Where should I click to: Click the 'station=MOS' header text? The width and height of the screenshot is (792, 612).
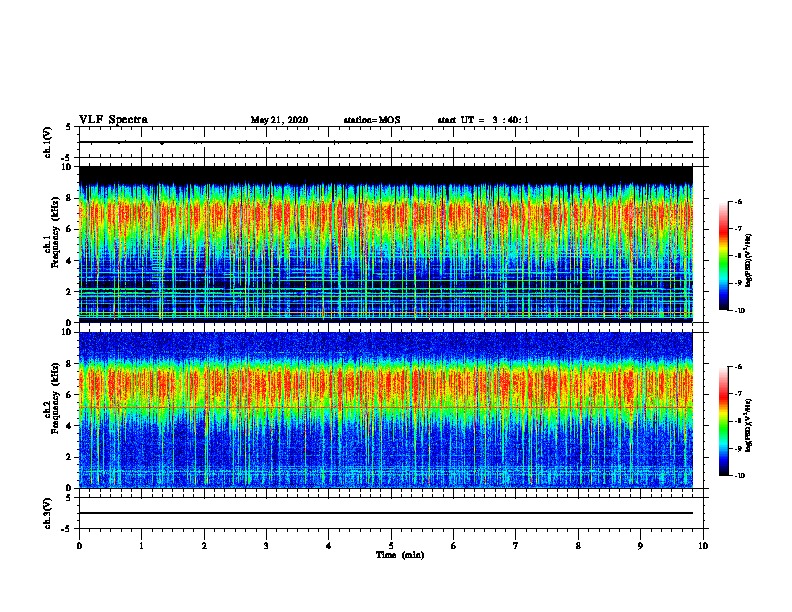372,120
